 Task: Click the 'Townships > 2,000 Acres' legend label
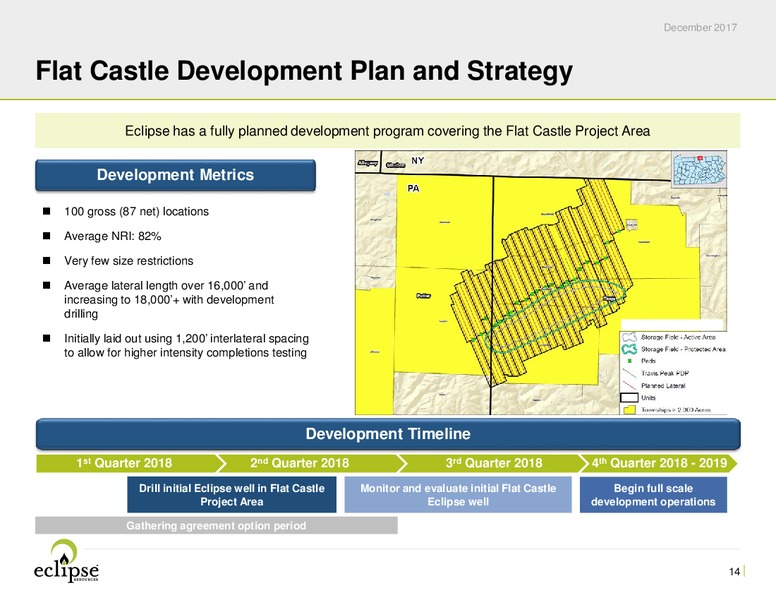(x=676, y=410)
